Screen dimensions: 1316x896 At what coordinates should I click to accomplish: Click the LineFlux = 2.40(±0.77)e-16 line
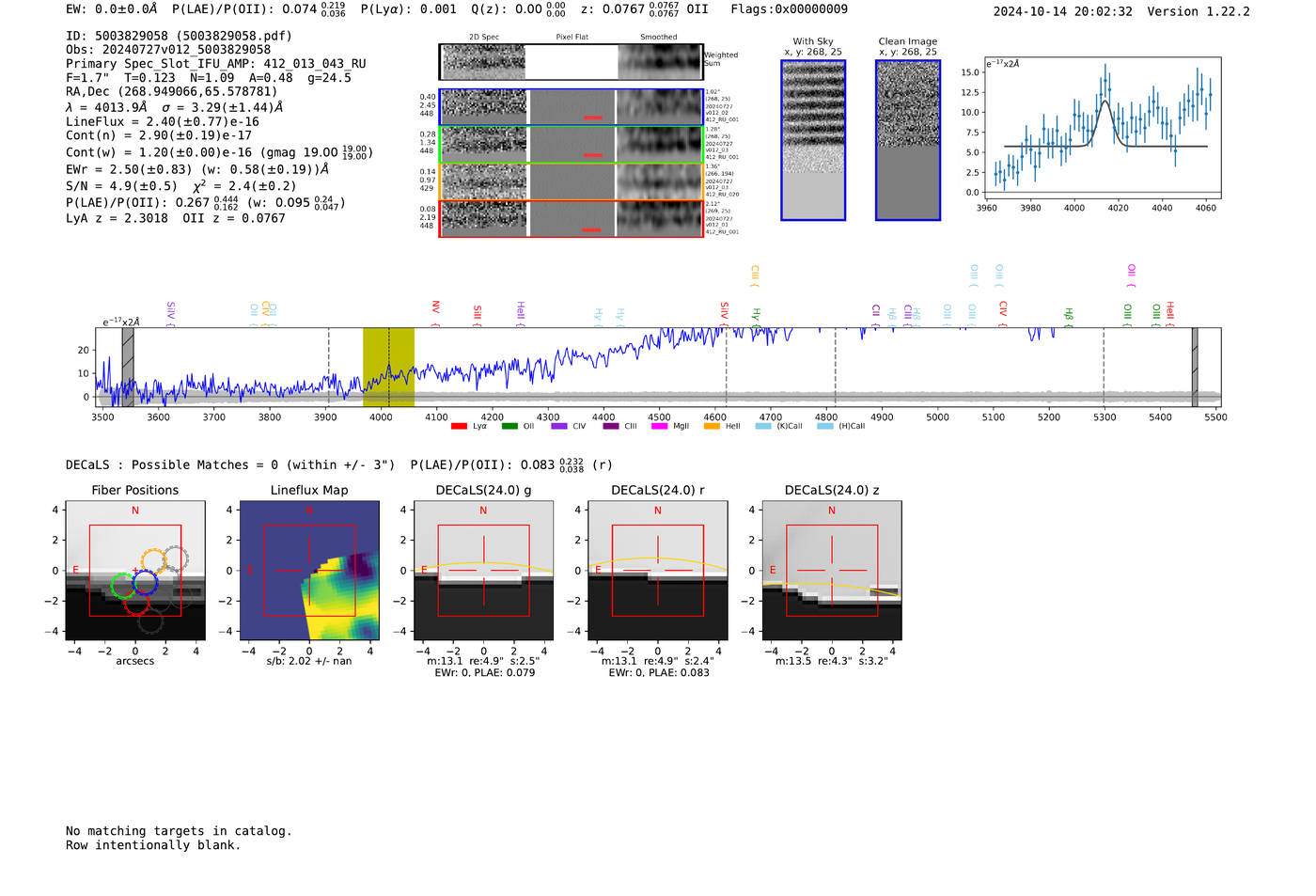point(163,122)
